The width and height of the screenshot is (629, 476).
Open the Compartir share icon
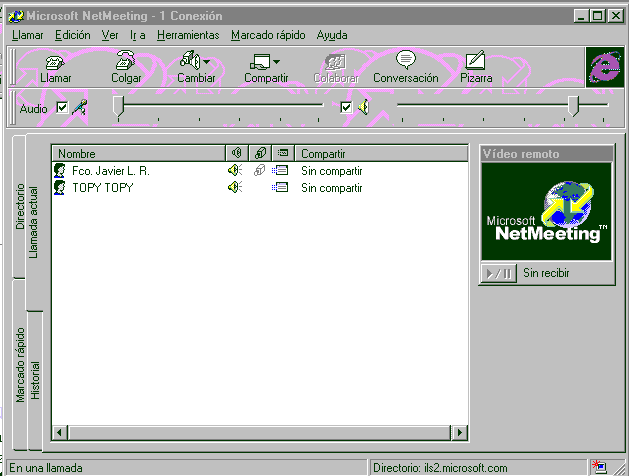[x=260, y=63]
